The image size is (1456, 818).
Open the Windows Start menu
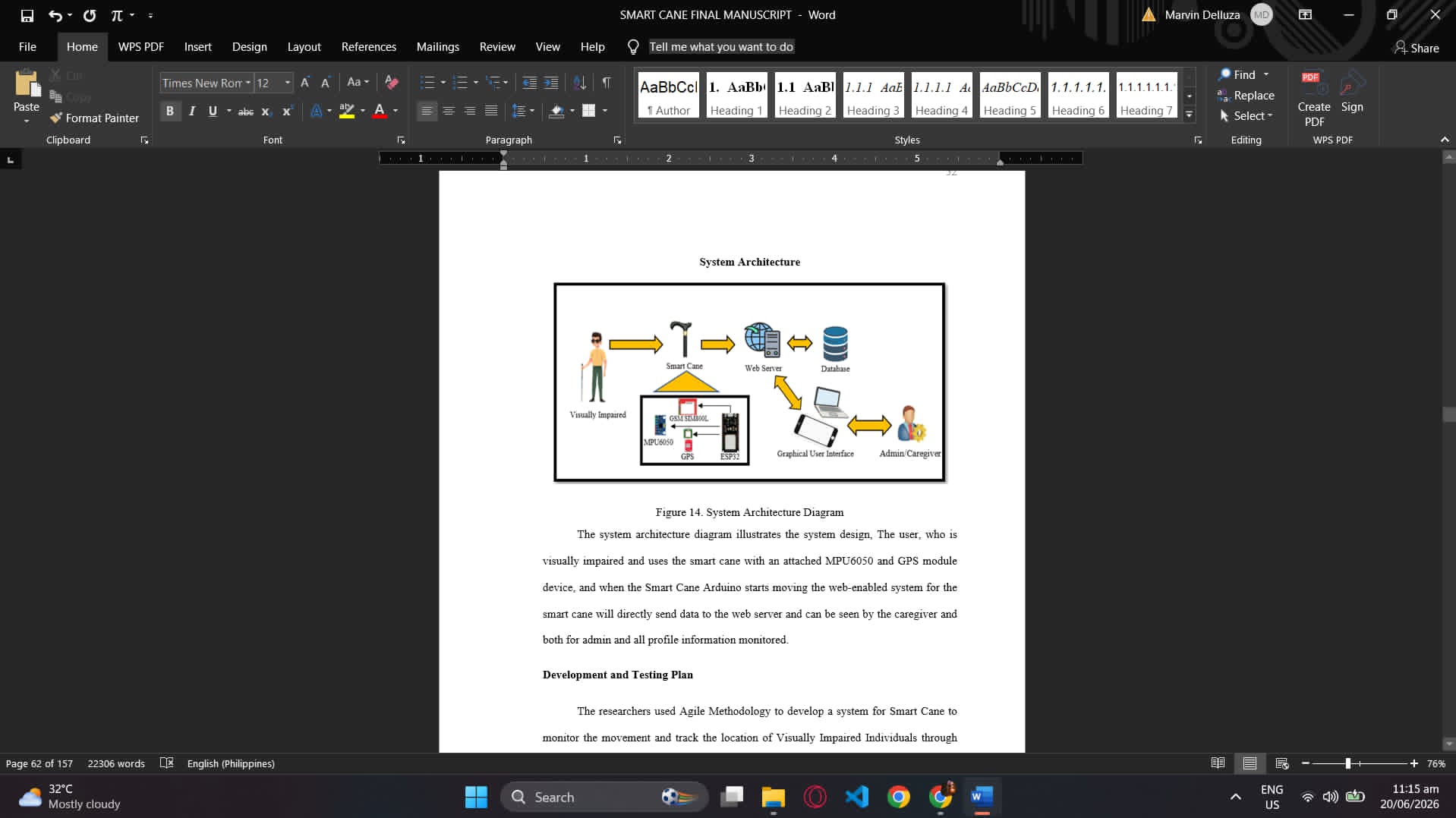(476, 797)
